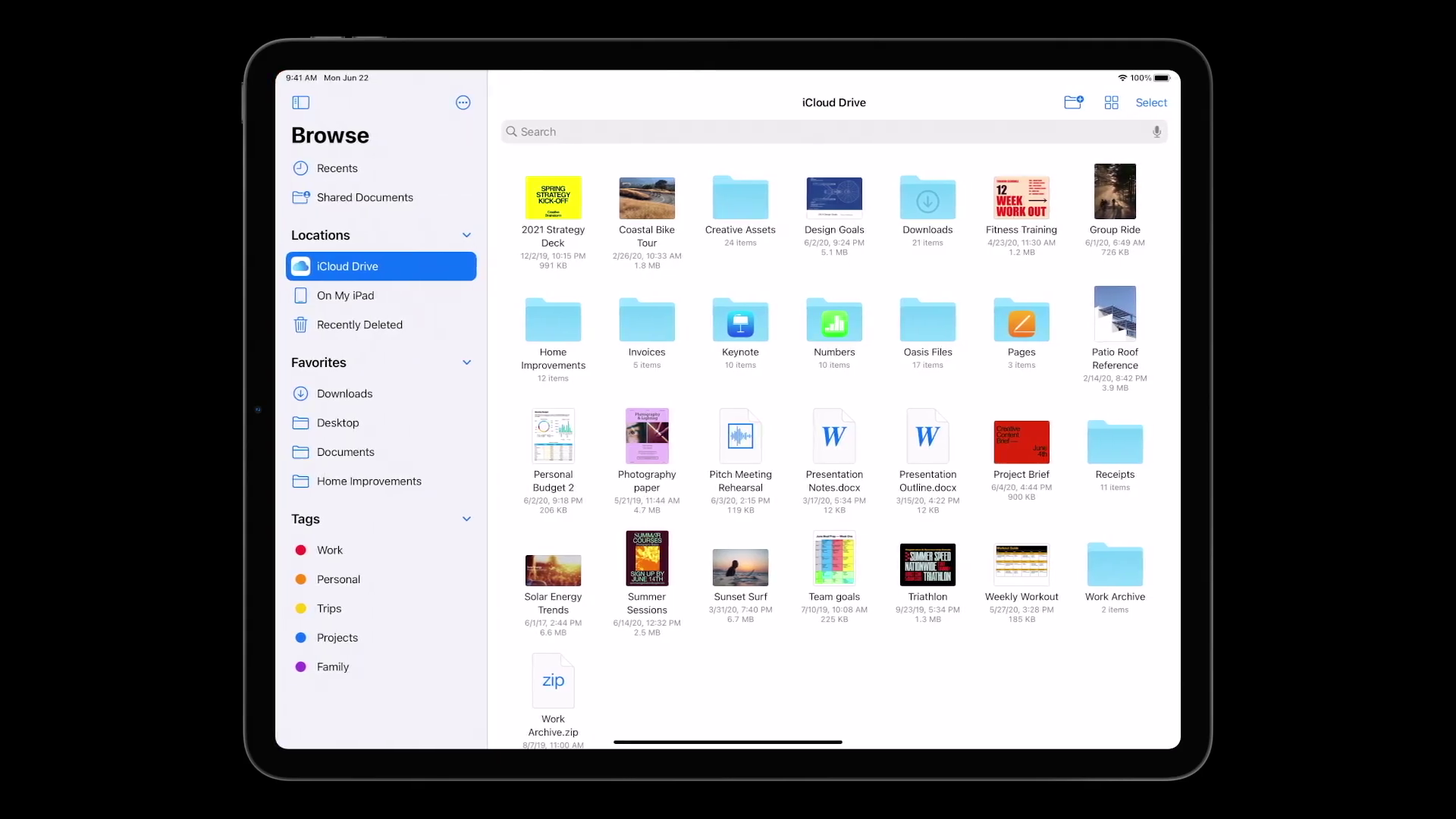The width and height of the screenshot is (1456, 819).
Task: Switch to On My iPad location
Action: [x=345, y=295]
